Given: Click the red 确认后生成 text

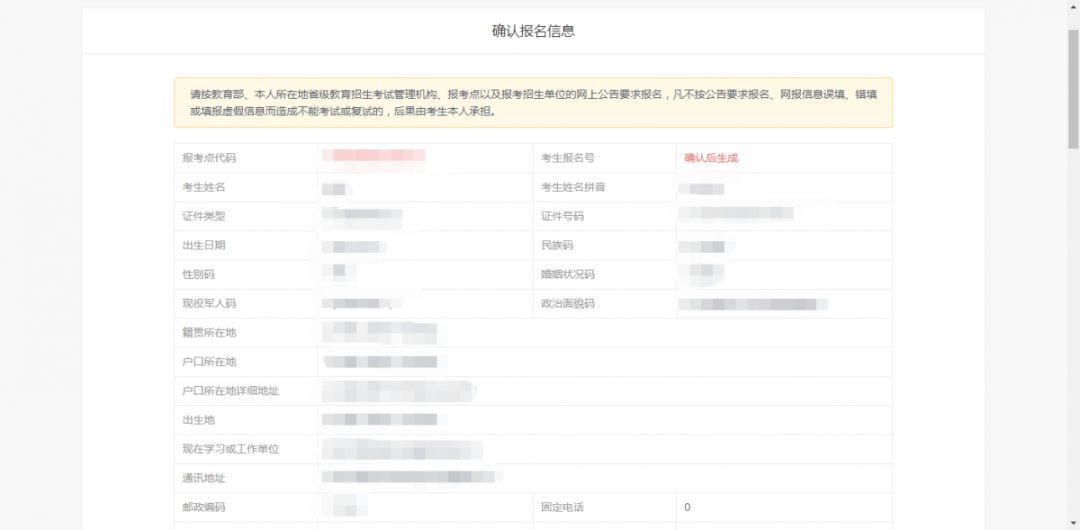Looking at the screenshot, I should click(x=711, y=158).
